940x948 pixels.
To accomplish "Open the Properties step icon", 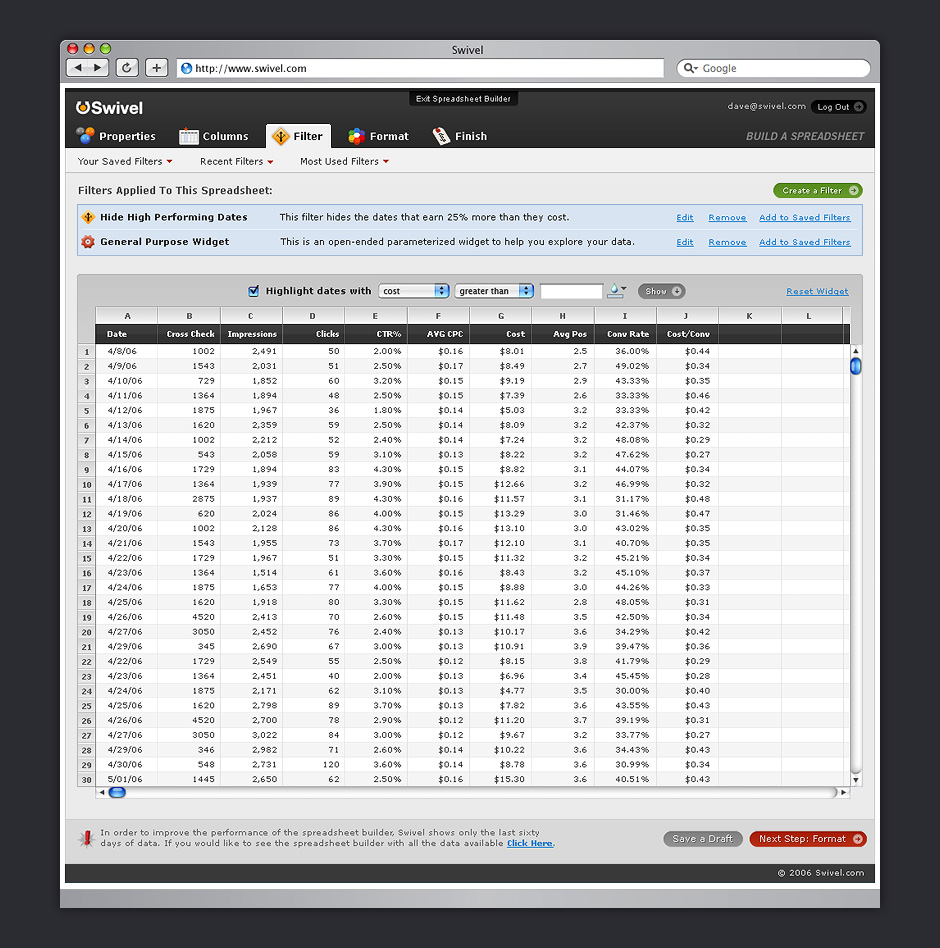I will pyautogui.click(x=86, y=136).
